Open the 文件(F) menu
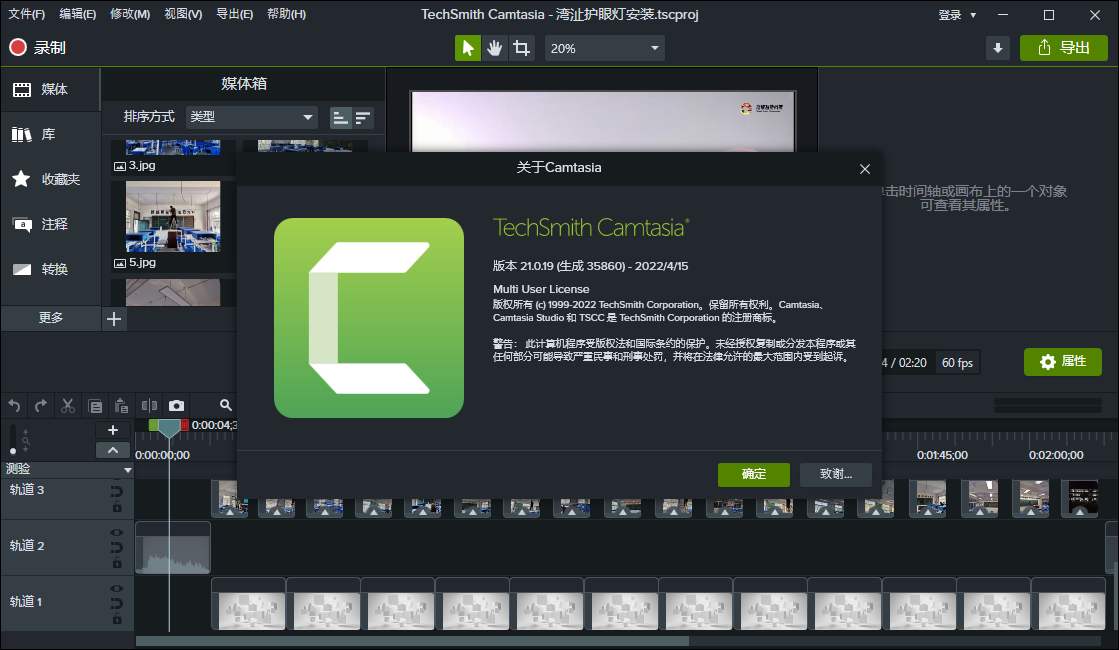The width and height of the screenshot is (1119, 650). click(x=26, y=14)
